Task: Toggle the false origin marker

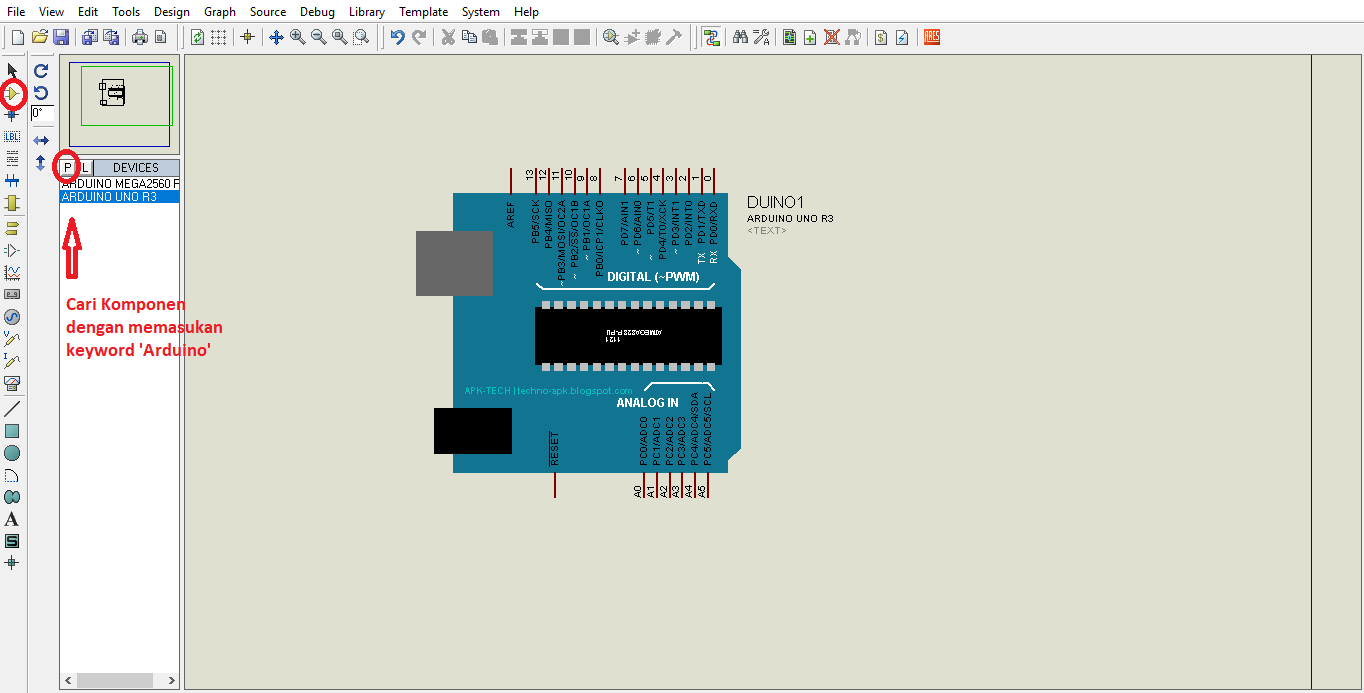Action: pos(248,37)
